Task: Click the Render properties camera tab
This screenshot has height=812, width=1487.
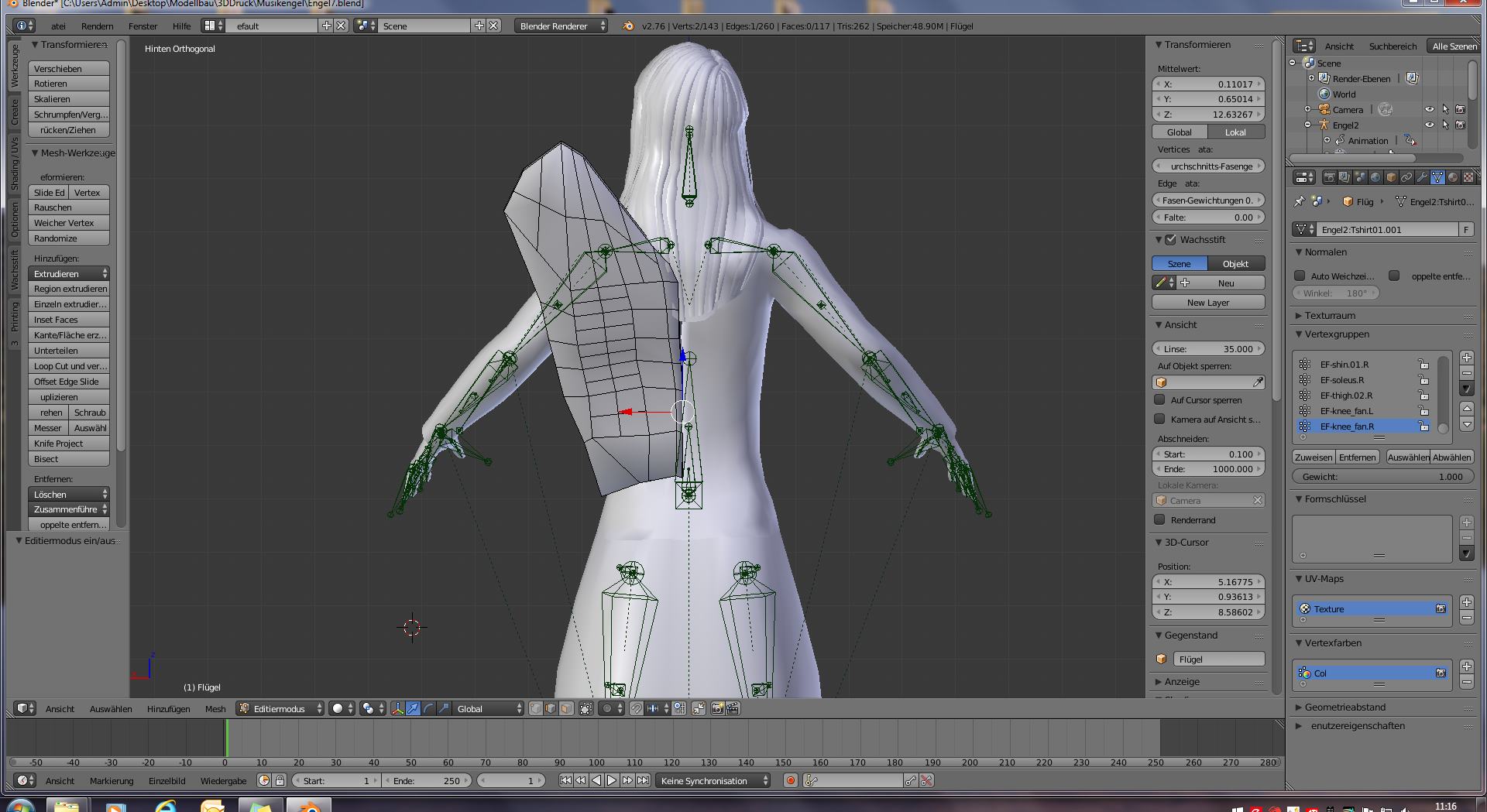Action: click(1329, 177)
